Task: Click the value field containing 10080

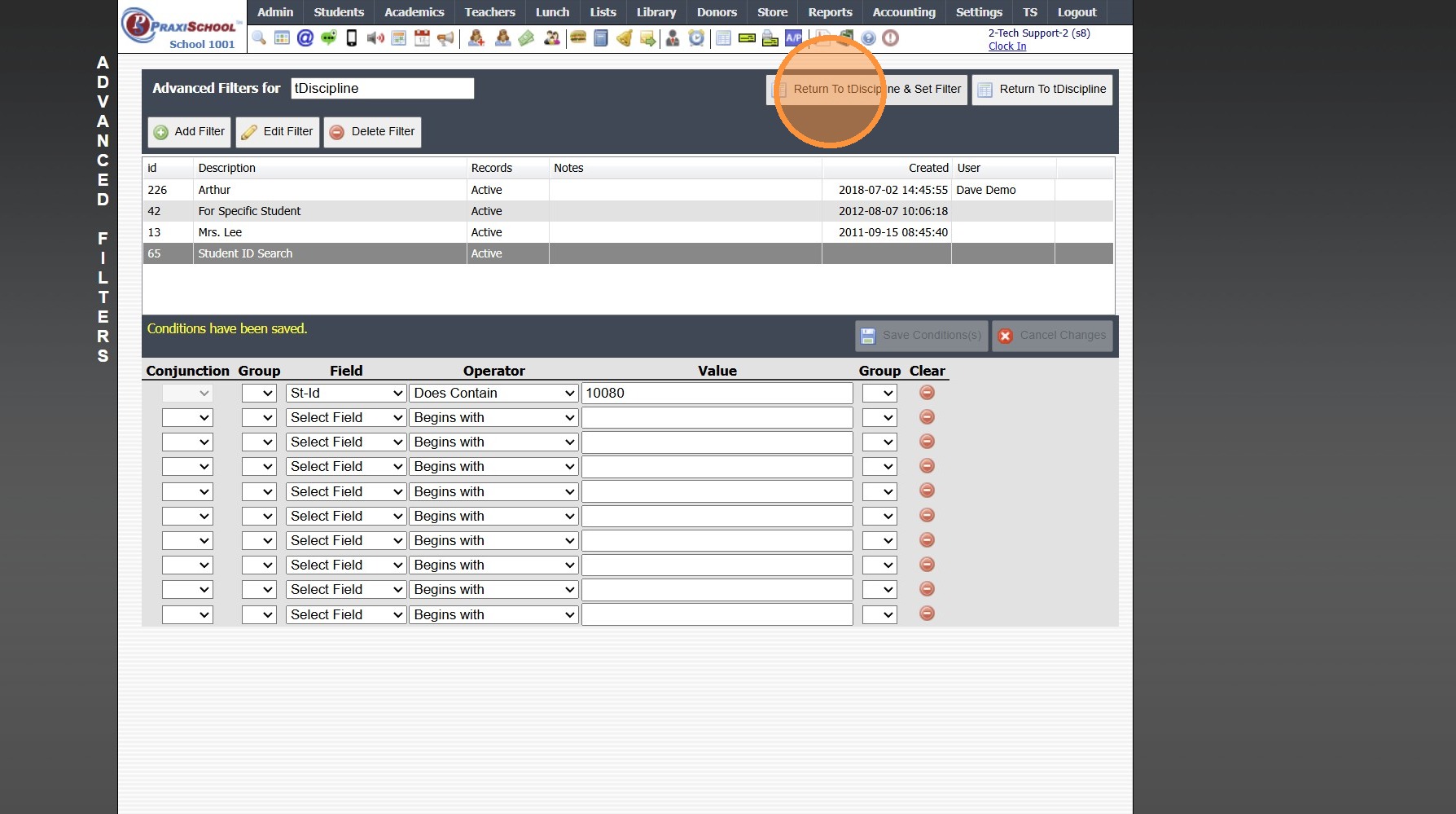Action: (x=717, y=393)
